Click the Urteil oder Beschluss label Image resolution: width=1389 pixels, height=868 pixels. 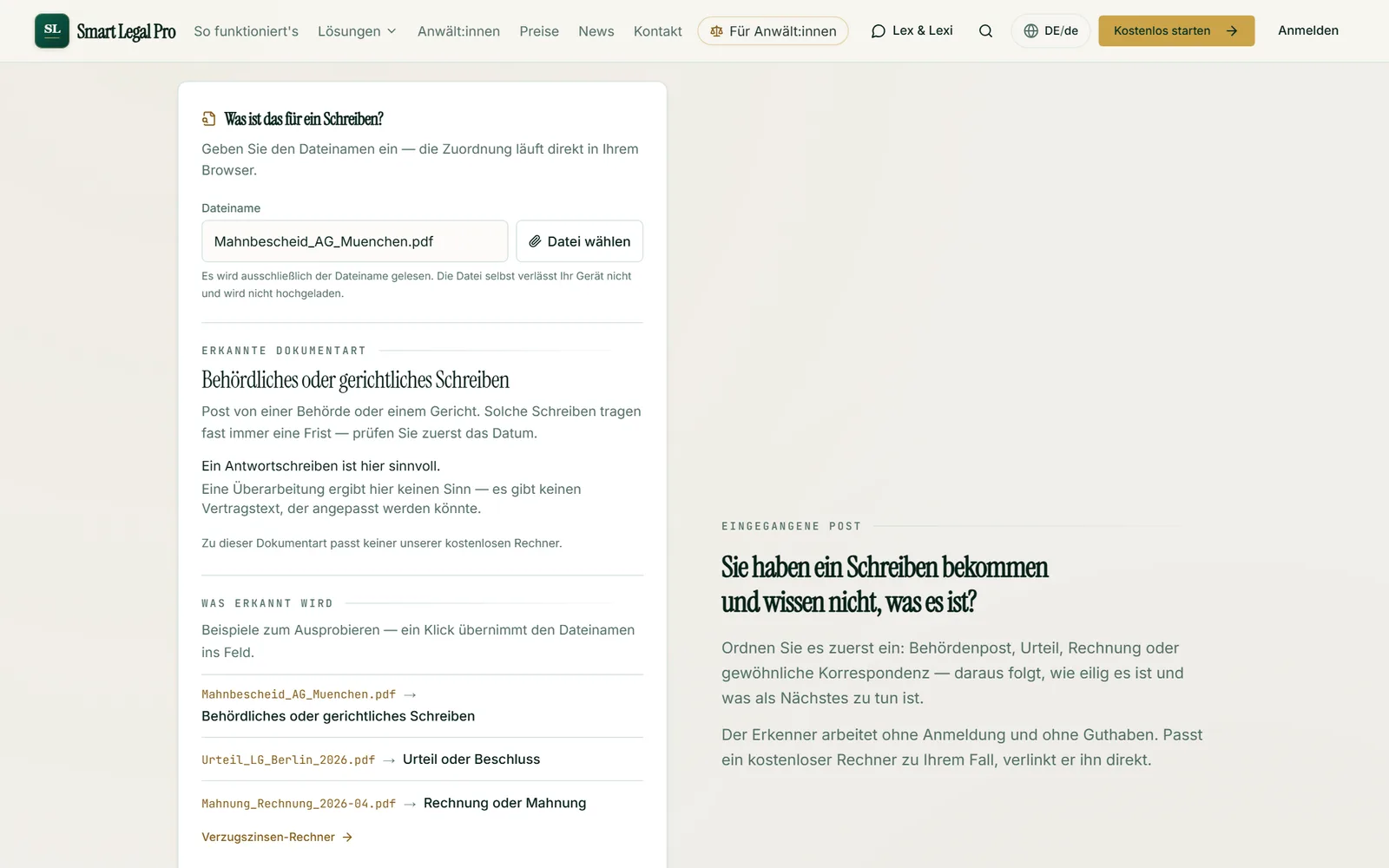pos(471,759)
